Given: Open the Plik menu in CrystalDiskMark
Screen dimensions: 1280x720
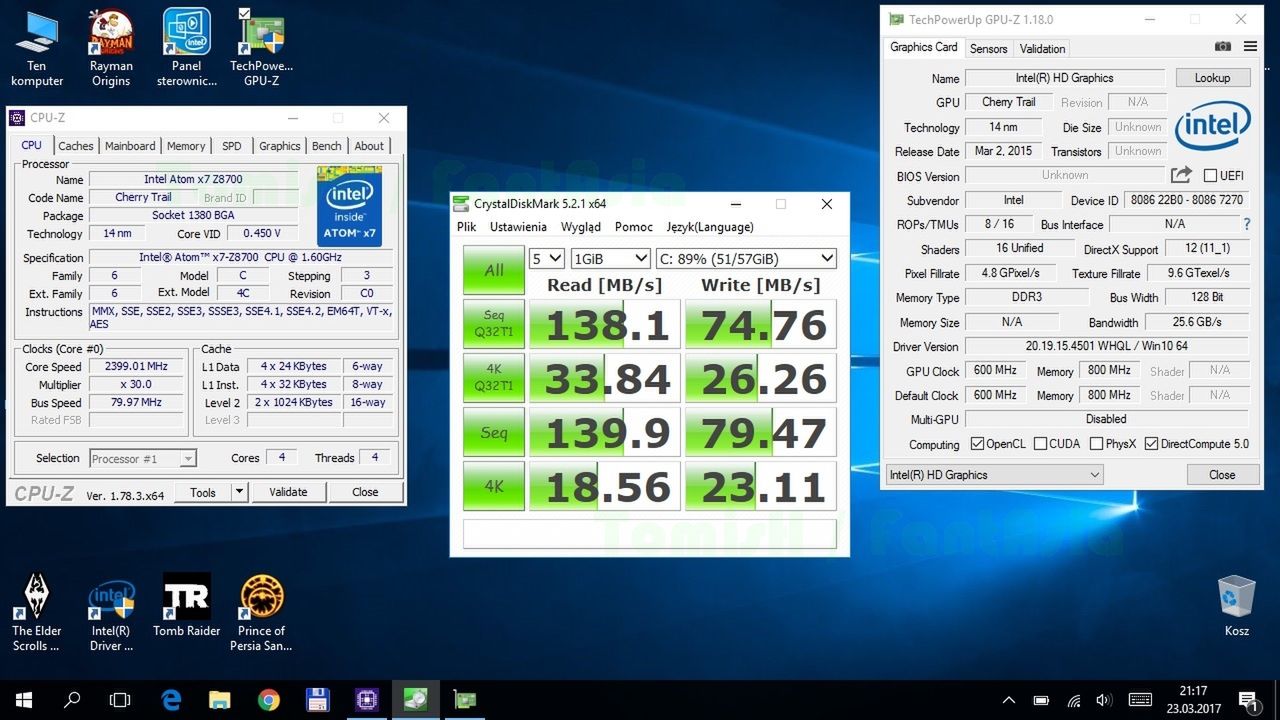Looking at the screenshot, I should tap(467, 227).
